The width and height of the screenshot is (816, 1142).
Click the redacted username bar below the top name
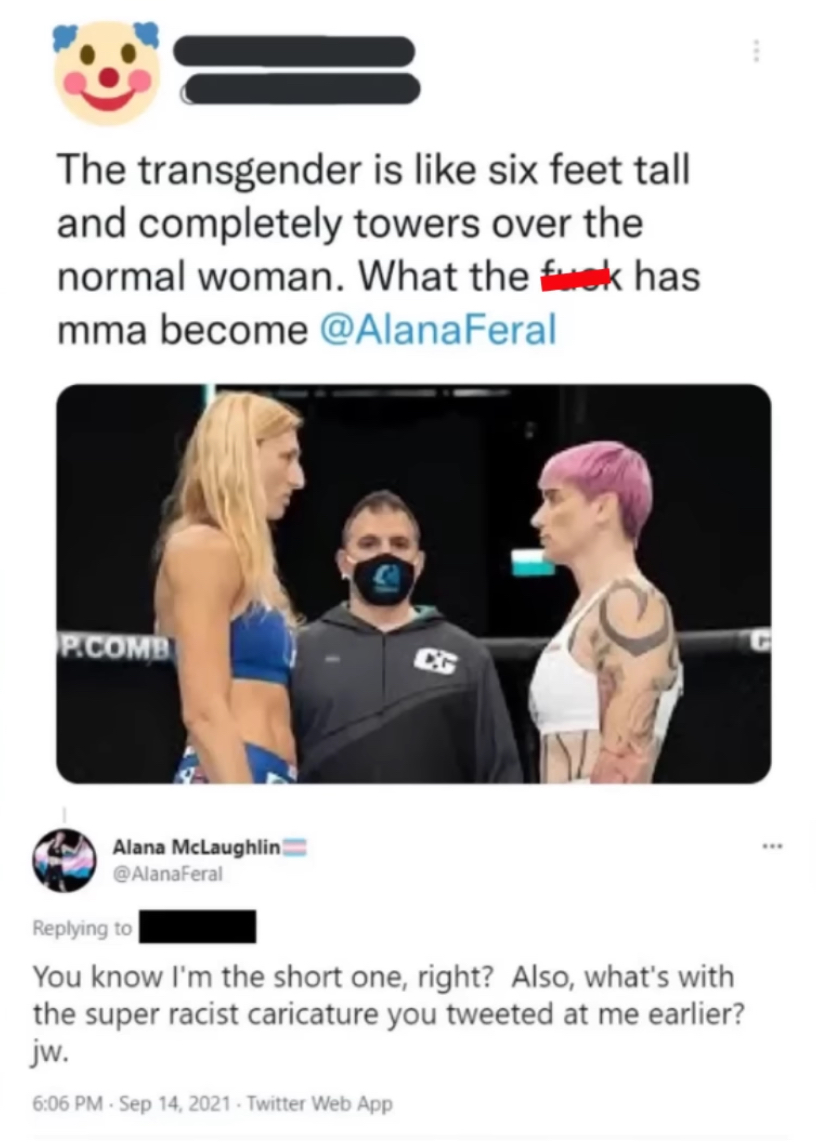(301, 89)
